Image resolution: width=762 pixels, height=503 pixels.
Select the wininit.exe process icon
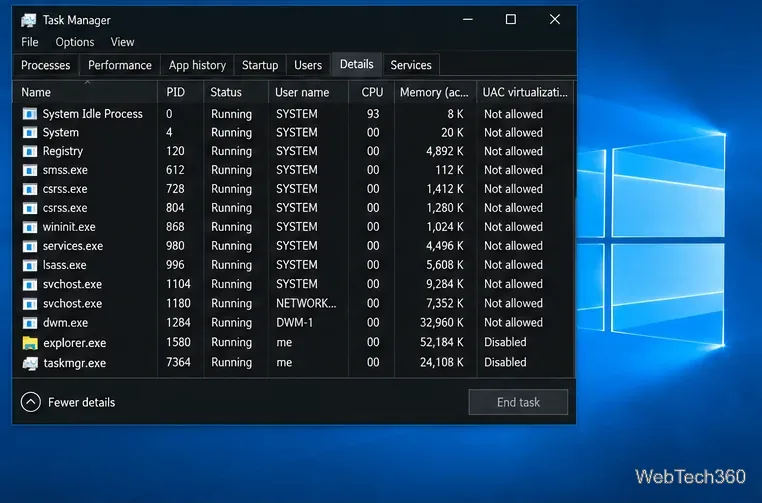coord(30,227)
